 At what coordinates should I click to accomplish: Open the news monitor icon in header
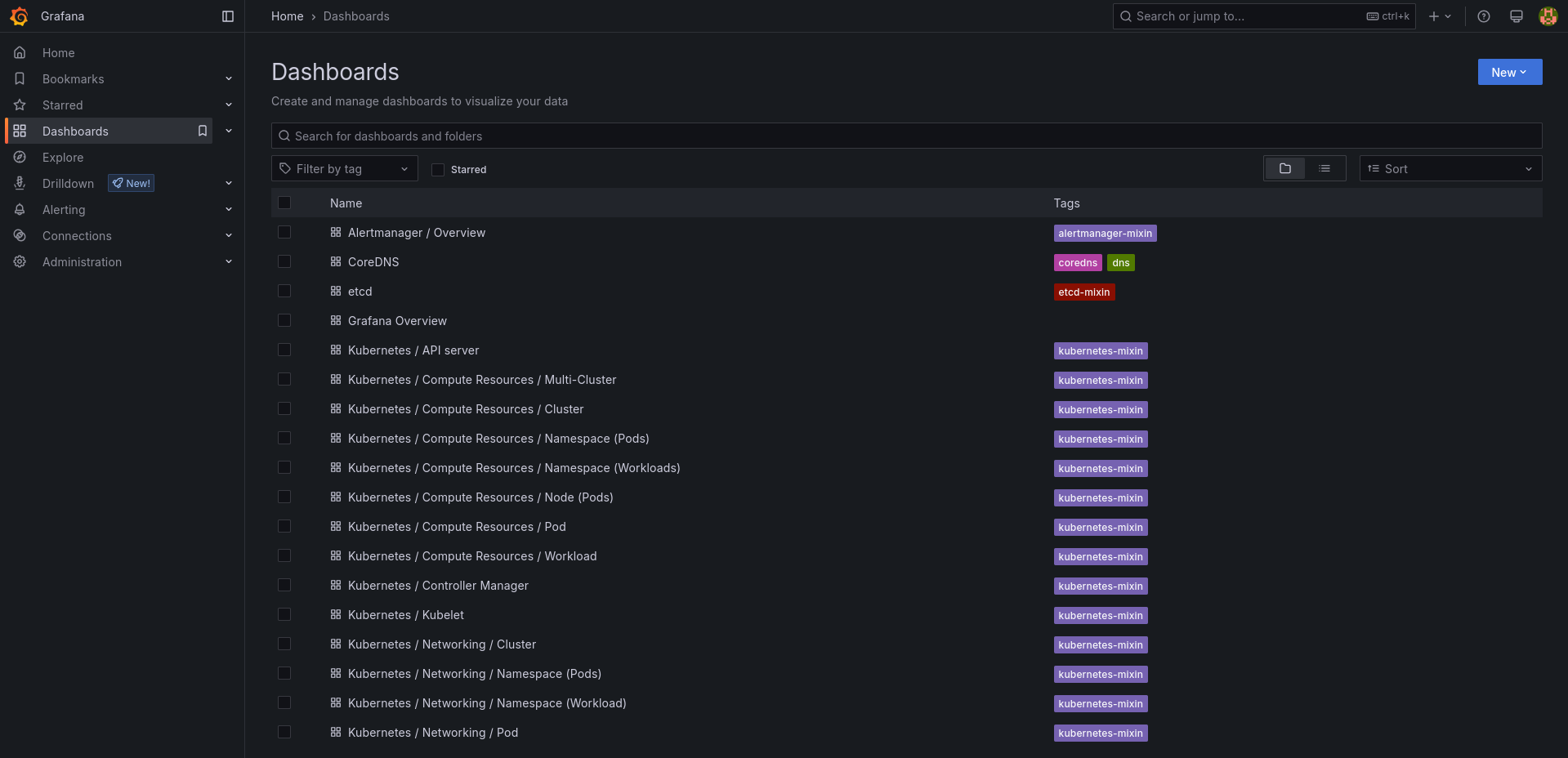1517,16
